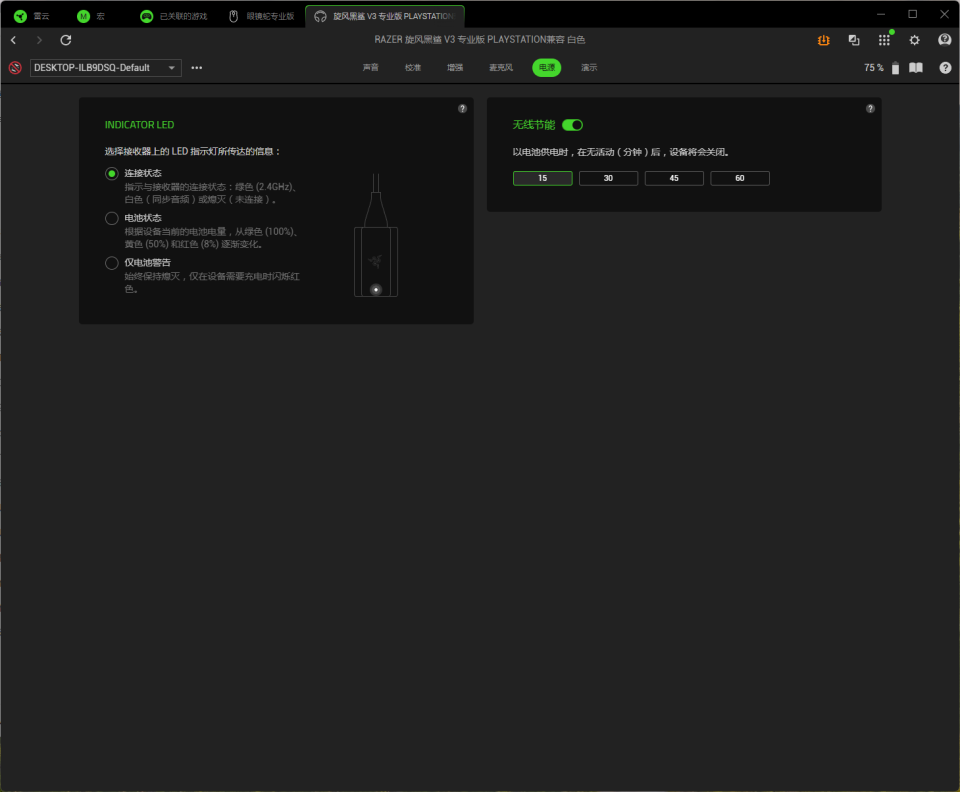Maximize the Razer Synapse window
The image size is (960, 792).
(912, 14)
